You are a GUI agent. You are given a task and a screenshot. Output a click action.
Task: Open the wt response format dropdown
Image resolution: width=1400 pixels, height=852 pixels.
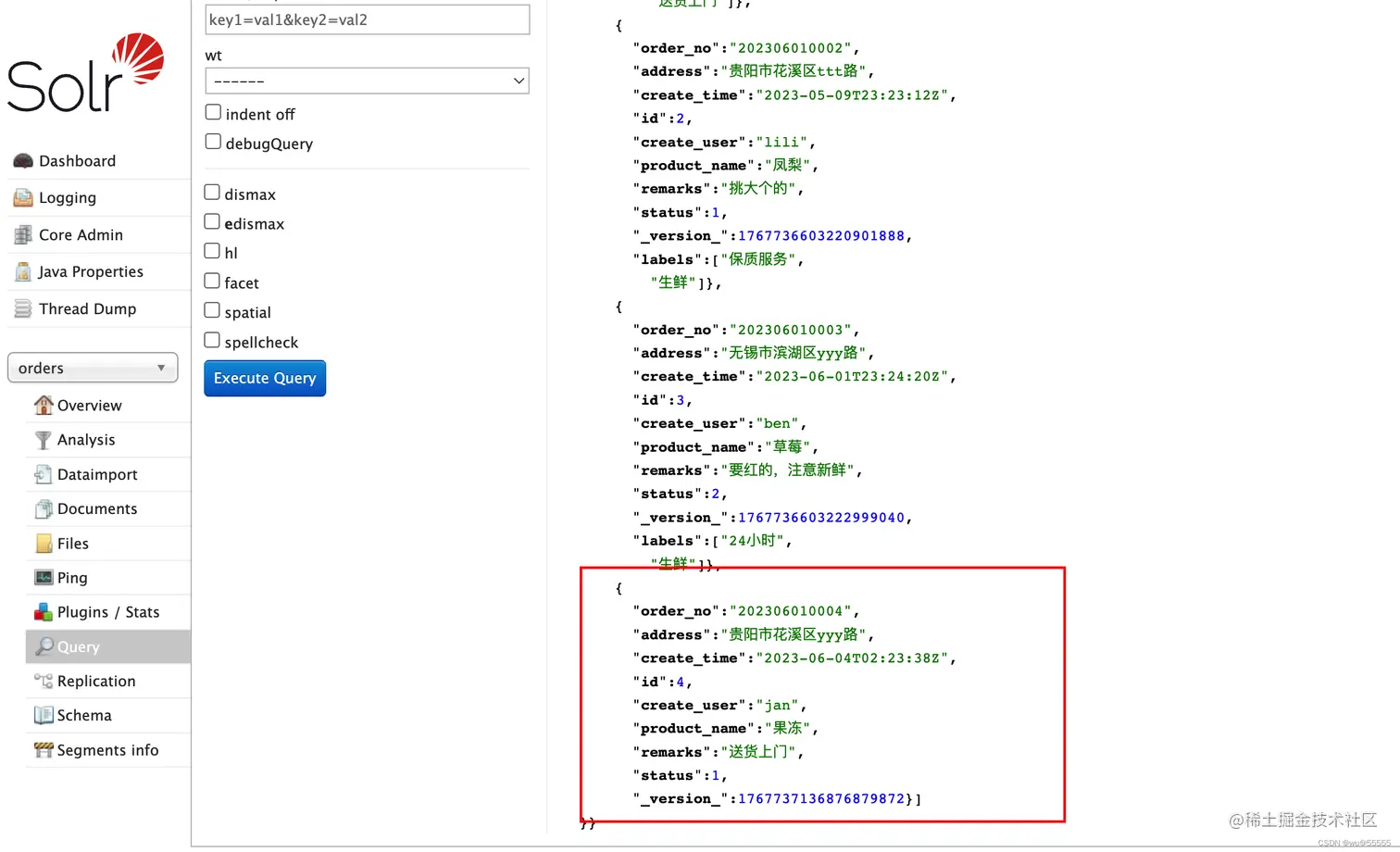click(x=367, y=81)
